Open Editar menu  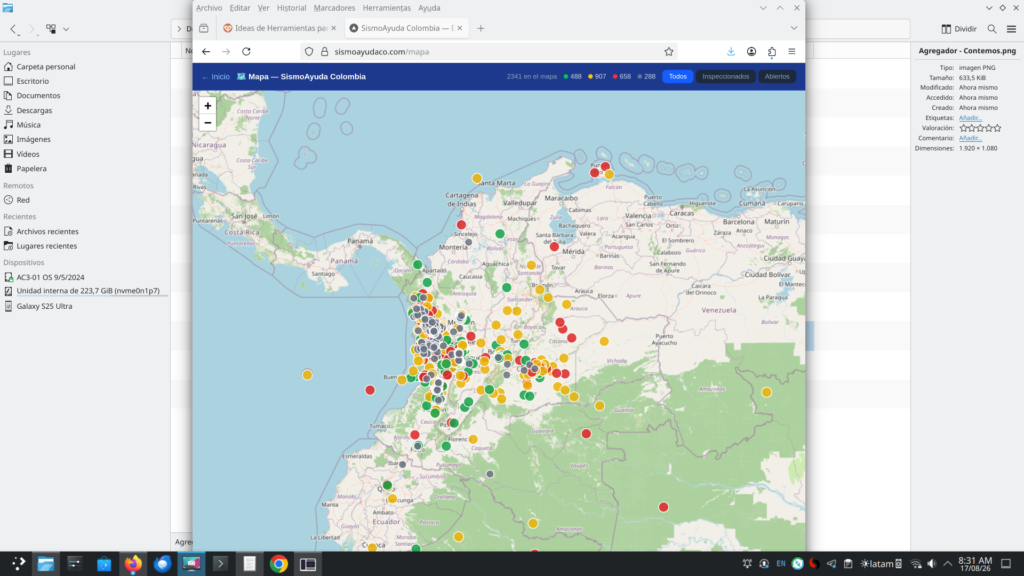pyautogui.click(x=240, y=8)
